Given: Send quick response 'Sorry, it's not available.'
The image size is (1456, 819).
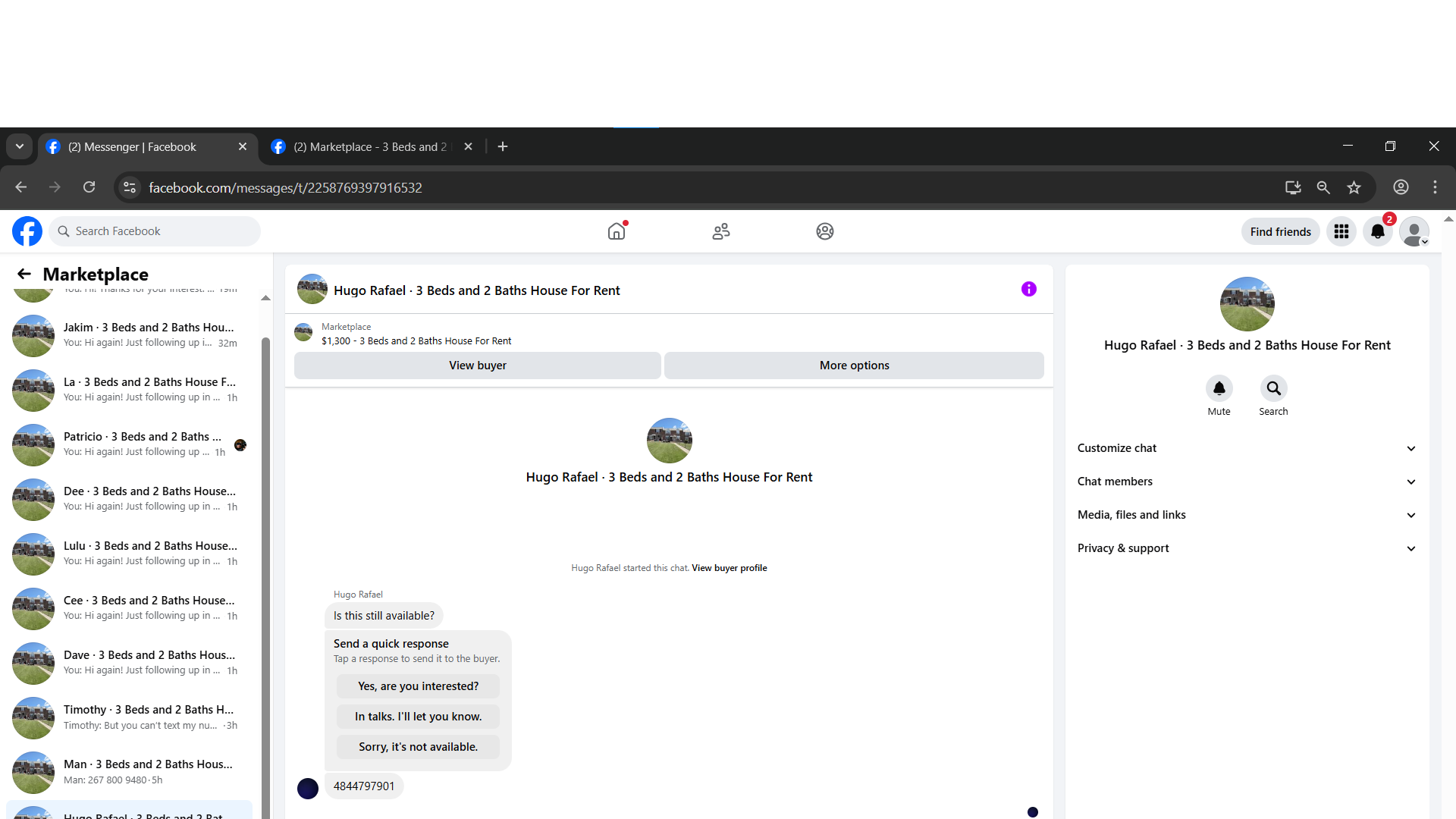Looking at the screenshot, I should [x=419, y=747].
